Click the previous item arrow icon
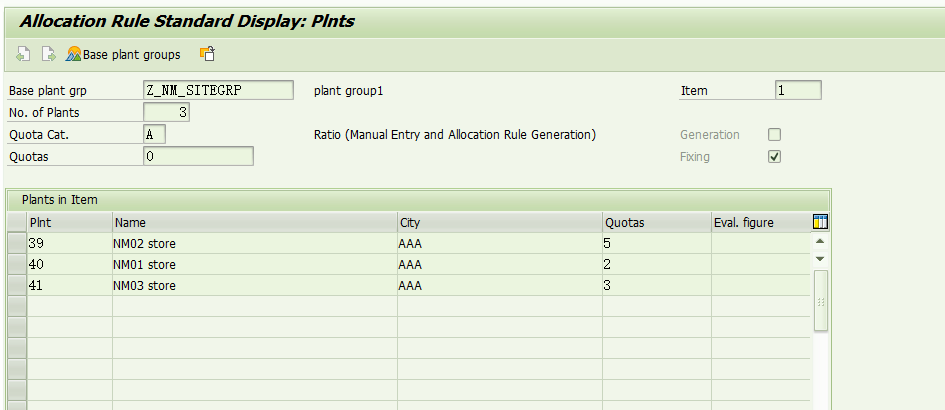This screenshot has width=945, height=410. click(x=23, y=54)
